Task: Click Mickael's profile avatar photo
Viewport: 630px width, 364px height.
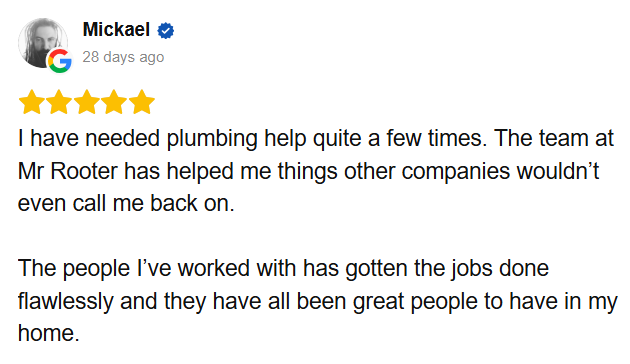Action: tap(43, 43)
